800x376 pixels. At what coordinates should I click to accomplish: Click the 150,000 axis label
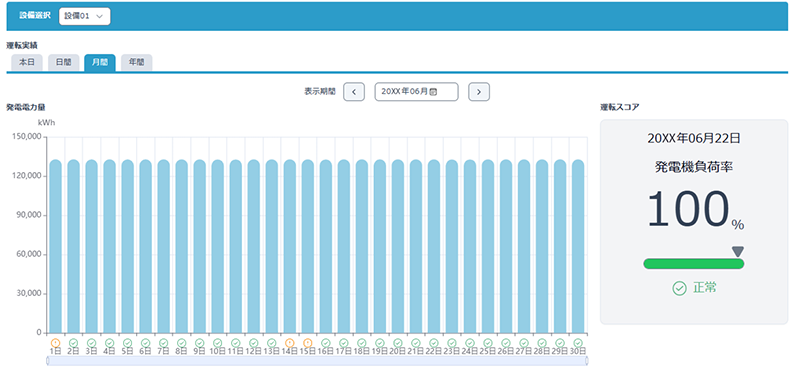tap(26, 137)
